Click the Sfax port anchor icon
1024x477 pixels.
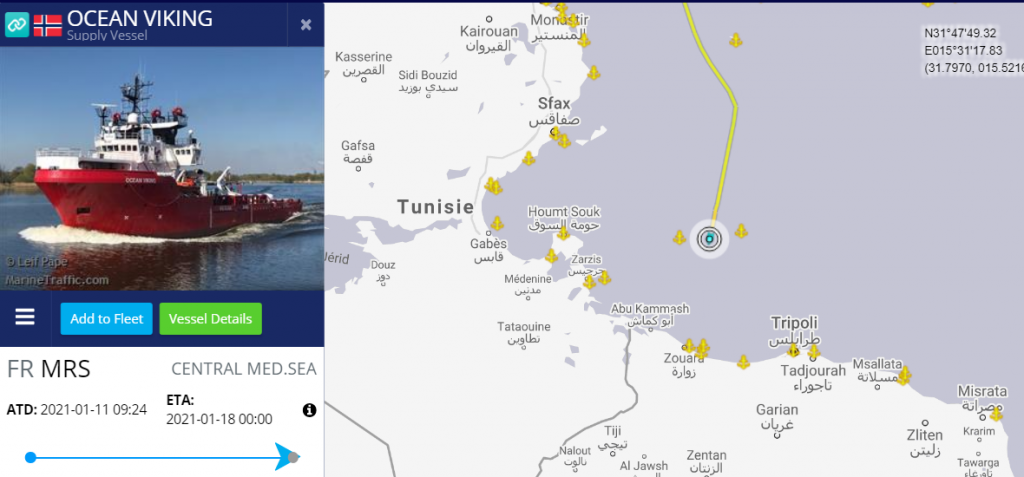556,135
